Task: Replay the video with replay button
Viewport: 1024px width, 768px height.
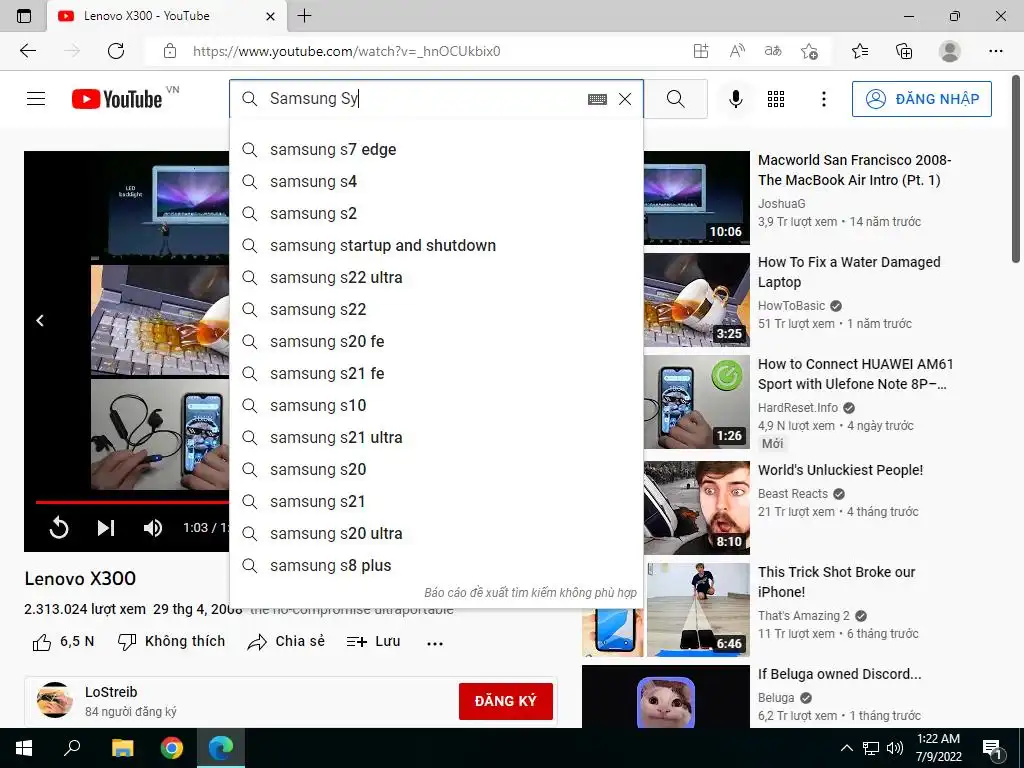Action: [x=59, y=528]
